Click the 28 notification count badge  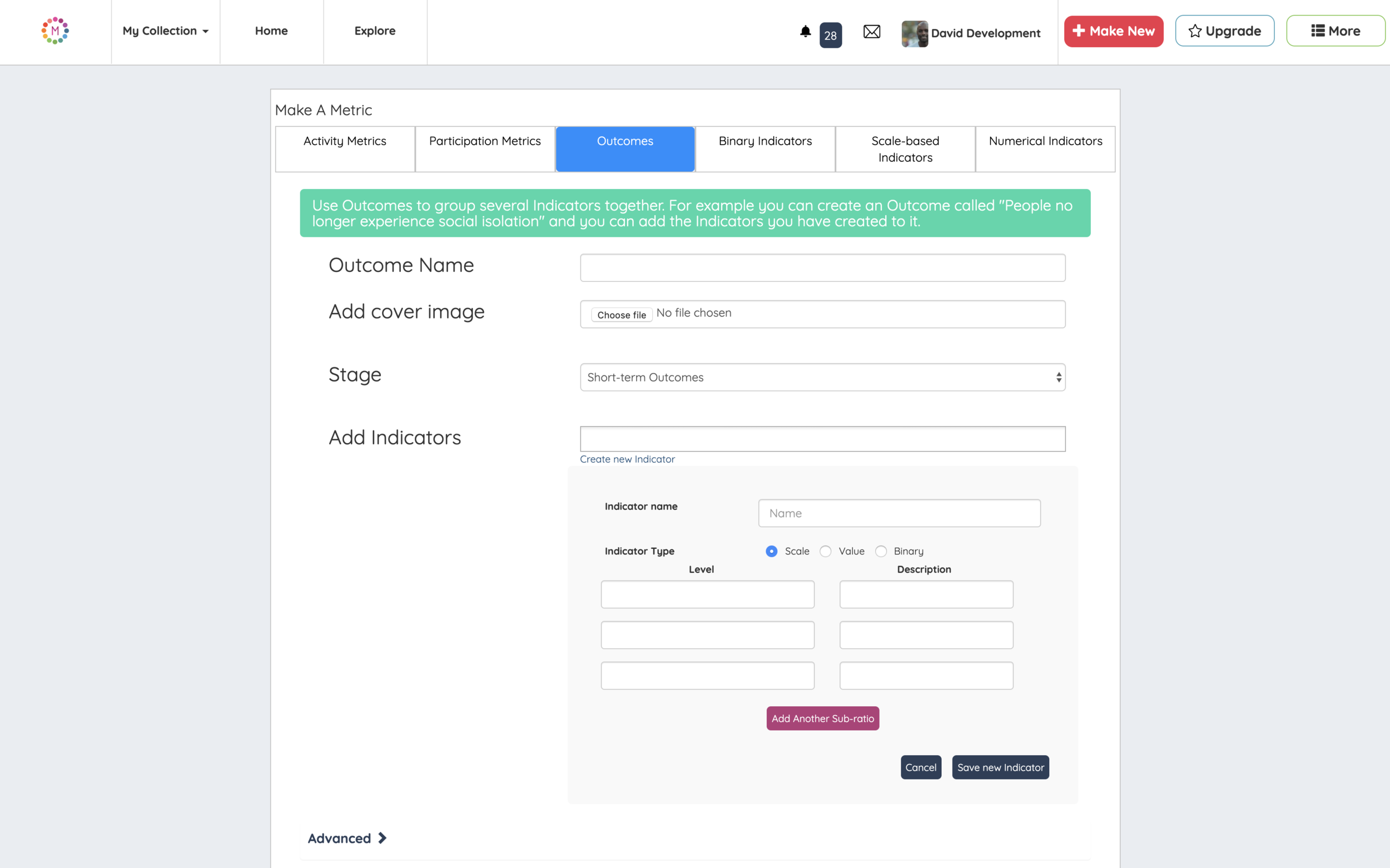(x=830, y=35)
